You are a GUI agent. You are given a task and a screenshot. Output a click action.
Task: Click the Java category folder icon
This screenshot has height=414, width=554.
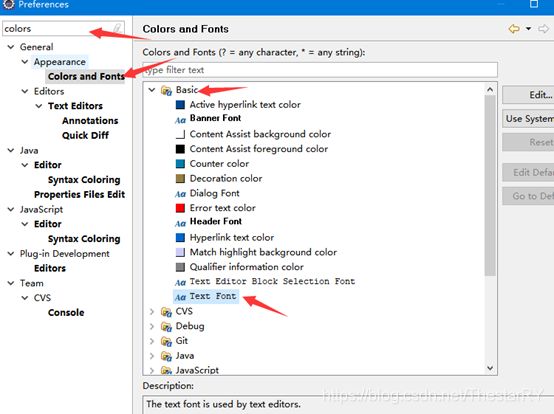coord(166,356)
